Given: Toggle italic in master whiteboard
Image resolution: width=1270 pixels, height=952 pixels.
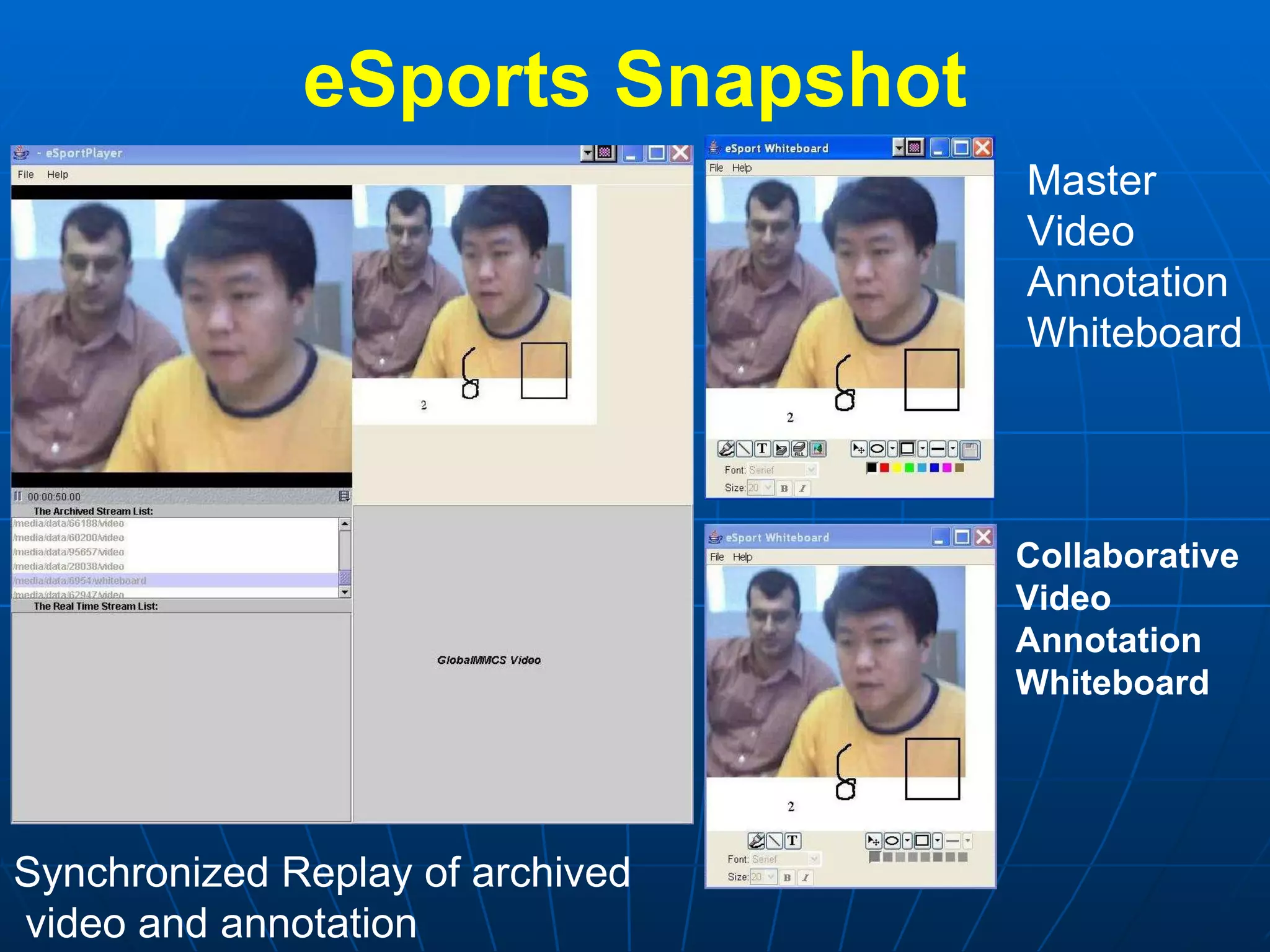Looking at the screenshot, I should pyautogui.click(x=802, y=488).
